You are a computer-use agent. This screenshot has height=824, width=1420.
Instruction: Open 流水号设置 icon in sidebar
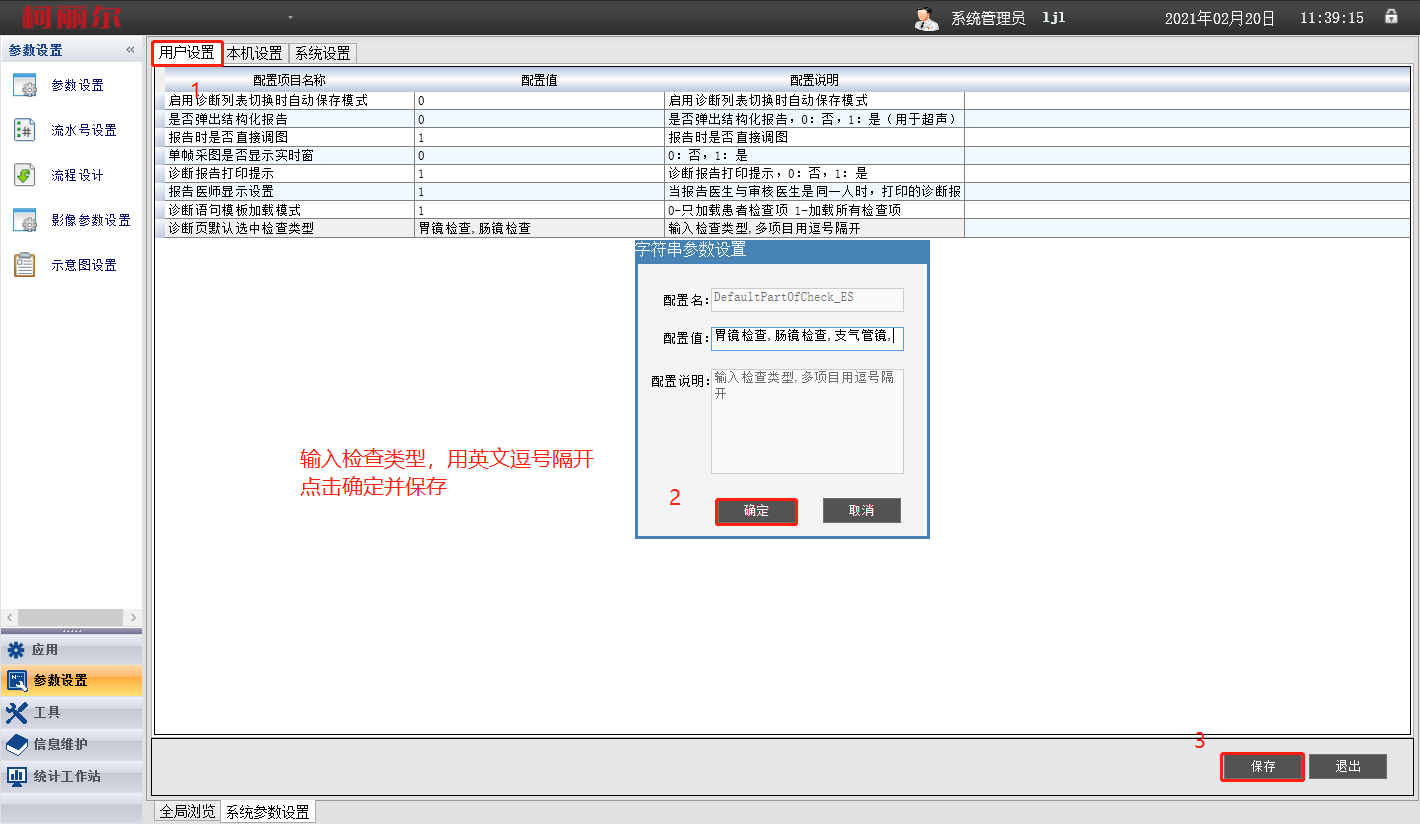click(25, 131)
